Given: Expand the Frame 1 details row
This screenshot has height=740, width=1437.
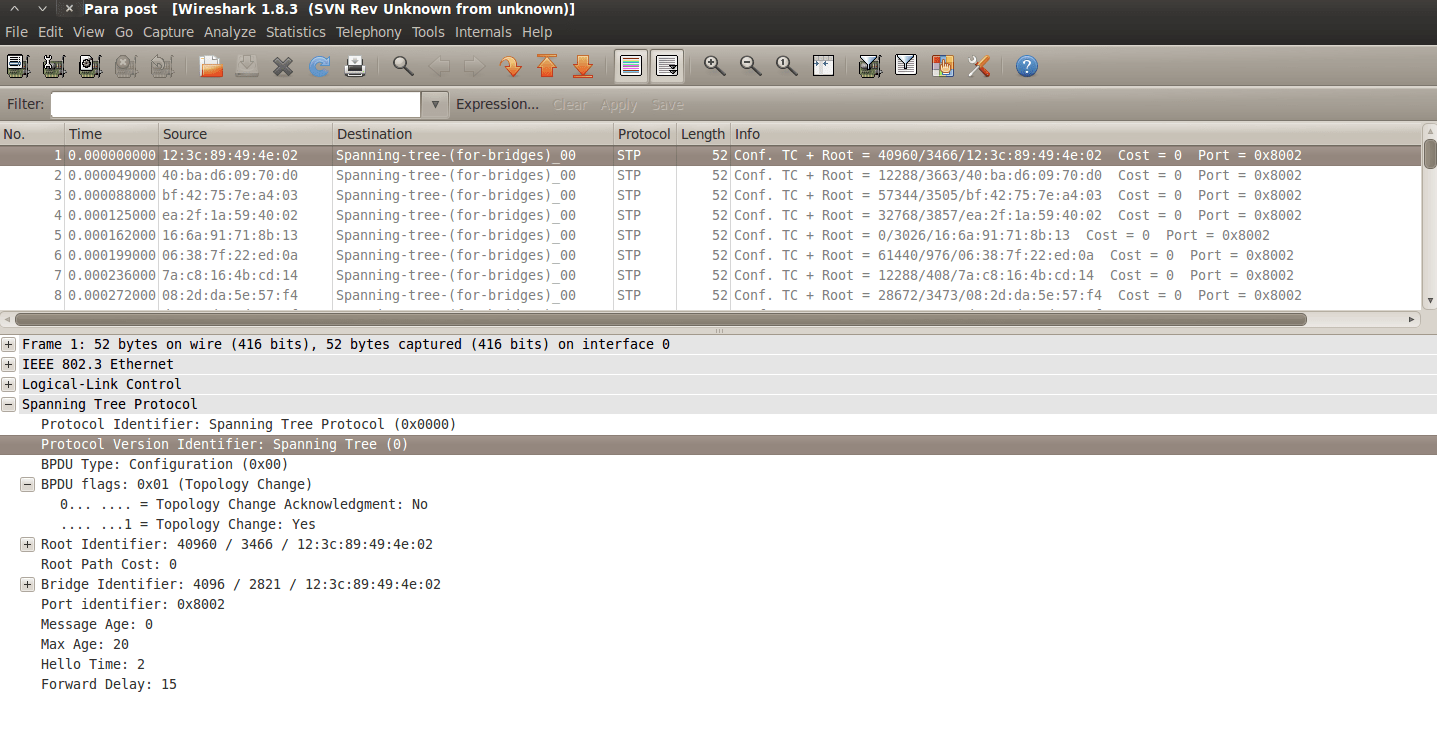Looking at the screenshot, I should tap(9, 344).
